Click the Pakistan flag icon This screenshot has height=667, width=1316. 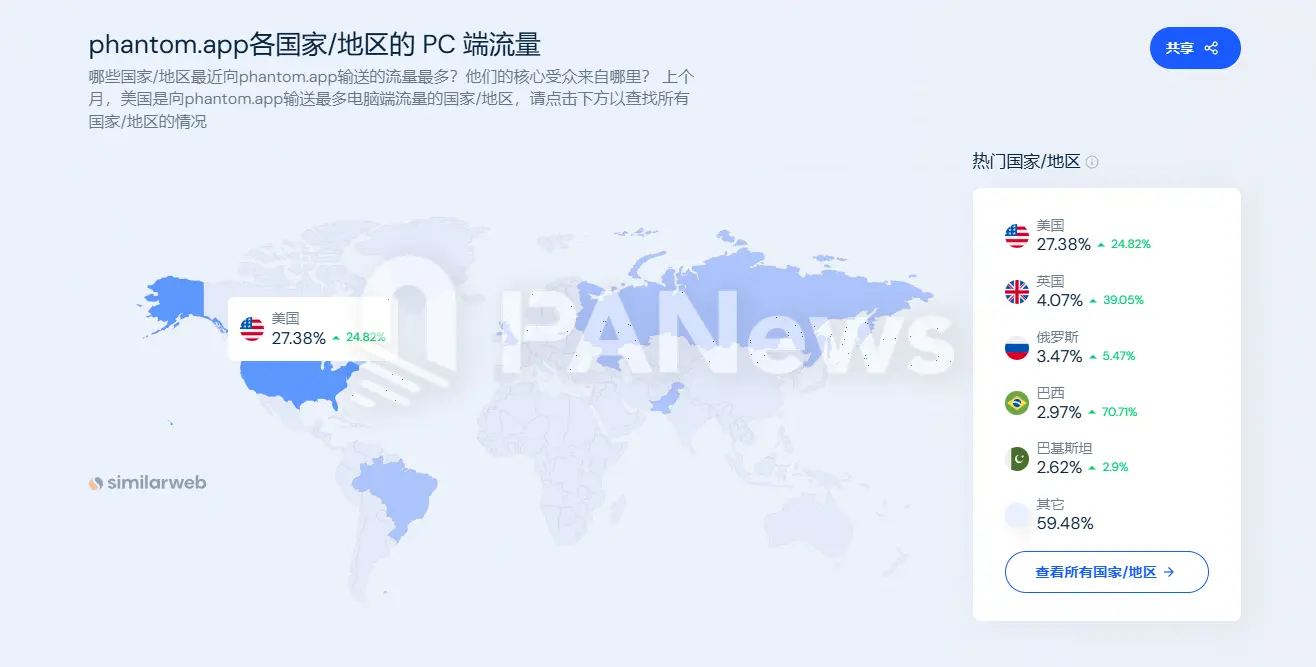click(1017, 459)
